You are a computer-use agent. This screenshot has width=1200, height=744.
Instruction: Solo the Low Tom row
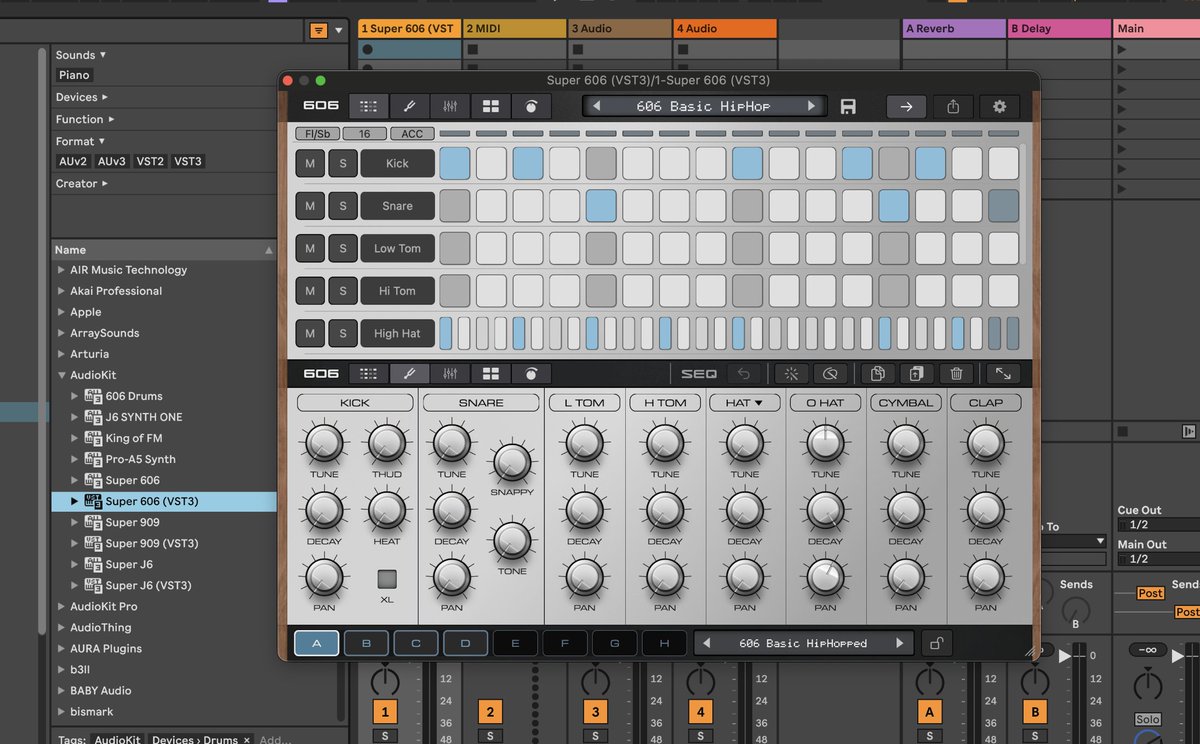click(x=342, y=248)
